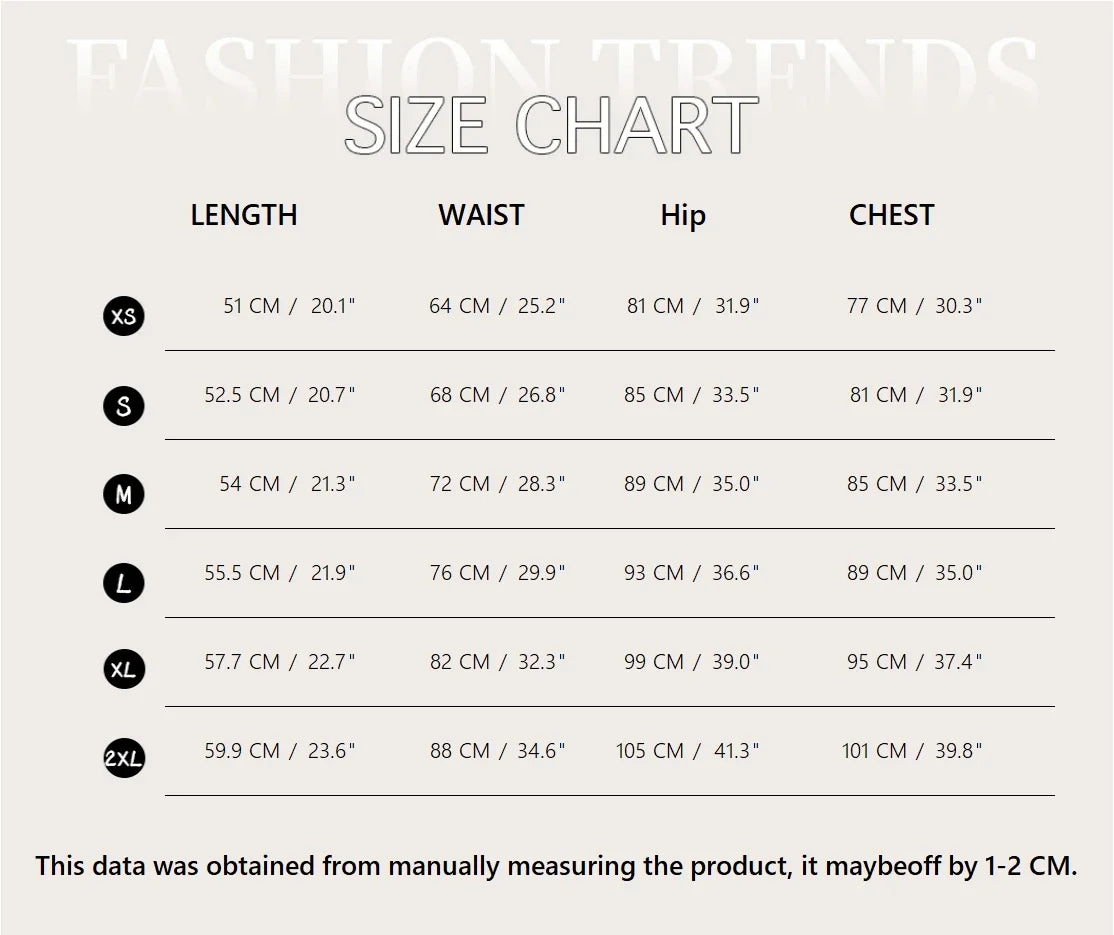Viewport: 1114px width, 935px height.
Task: Click the XL size badge icon
Action: click(x=124, y=670)
